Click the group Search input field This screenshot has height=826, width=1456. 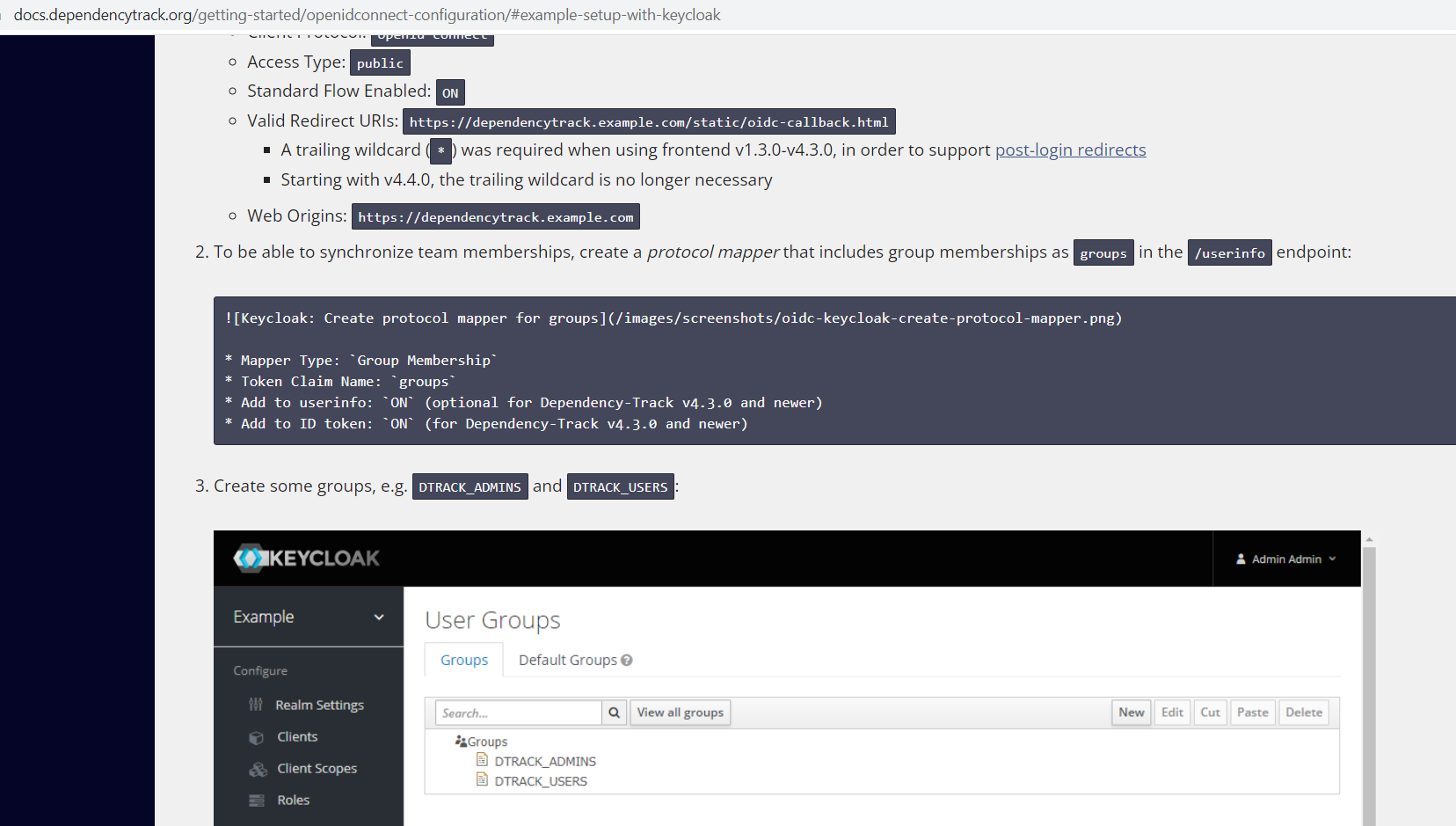click(x=519, y=713)
